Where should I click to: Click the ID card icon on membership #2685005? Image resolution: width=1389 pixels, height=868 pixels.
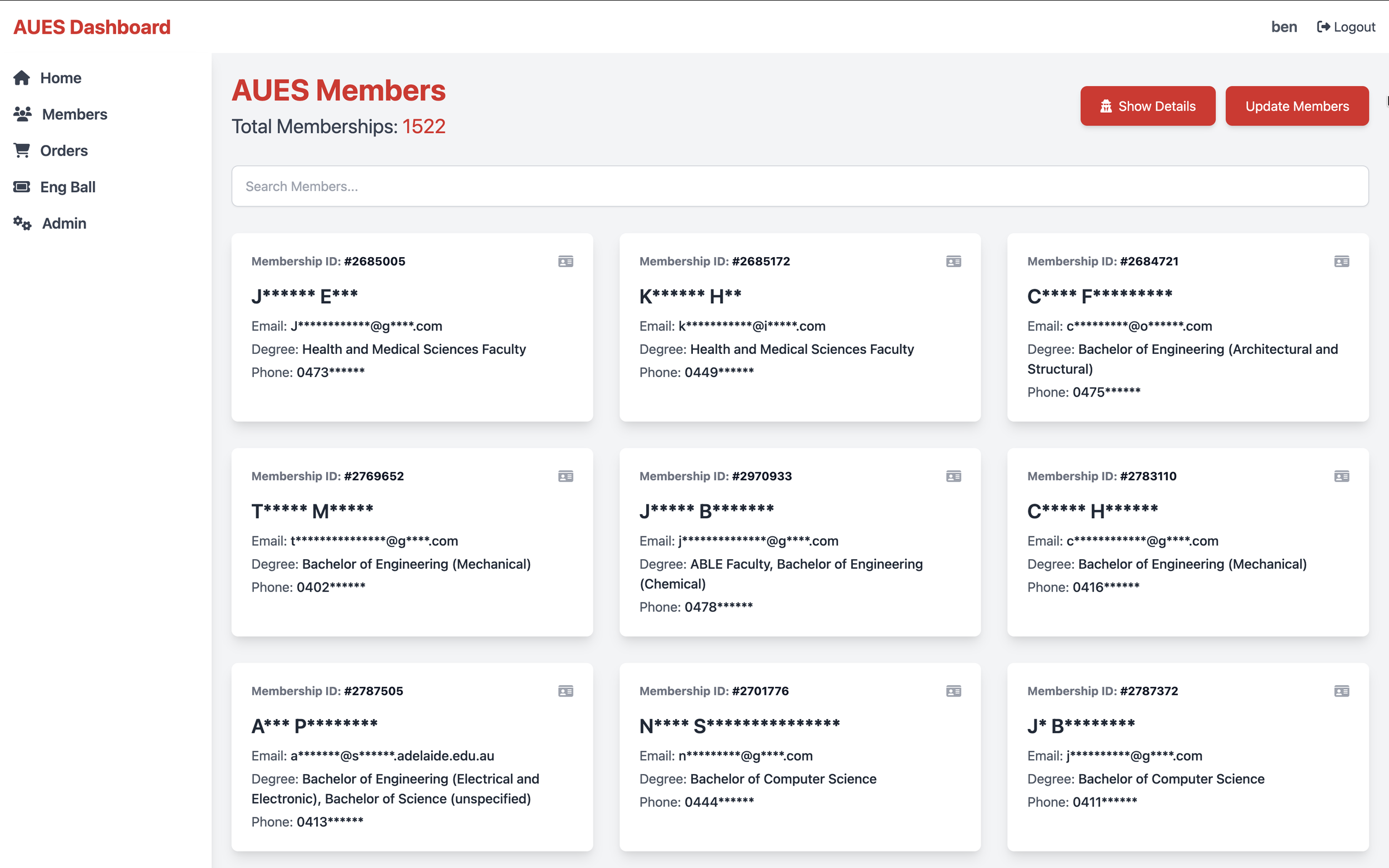click(565, 262)
